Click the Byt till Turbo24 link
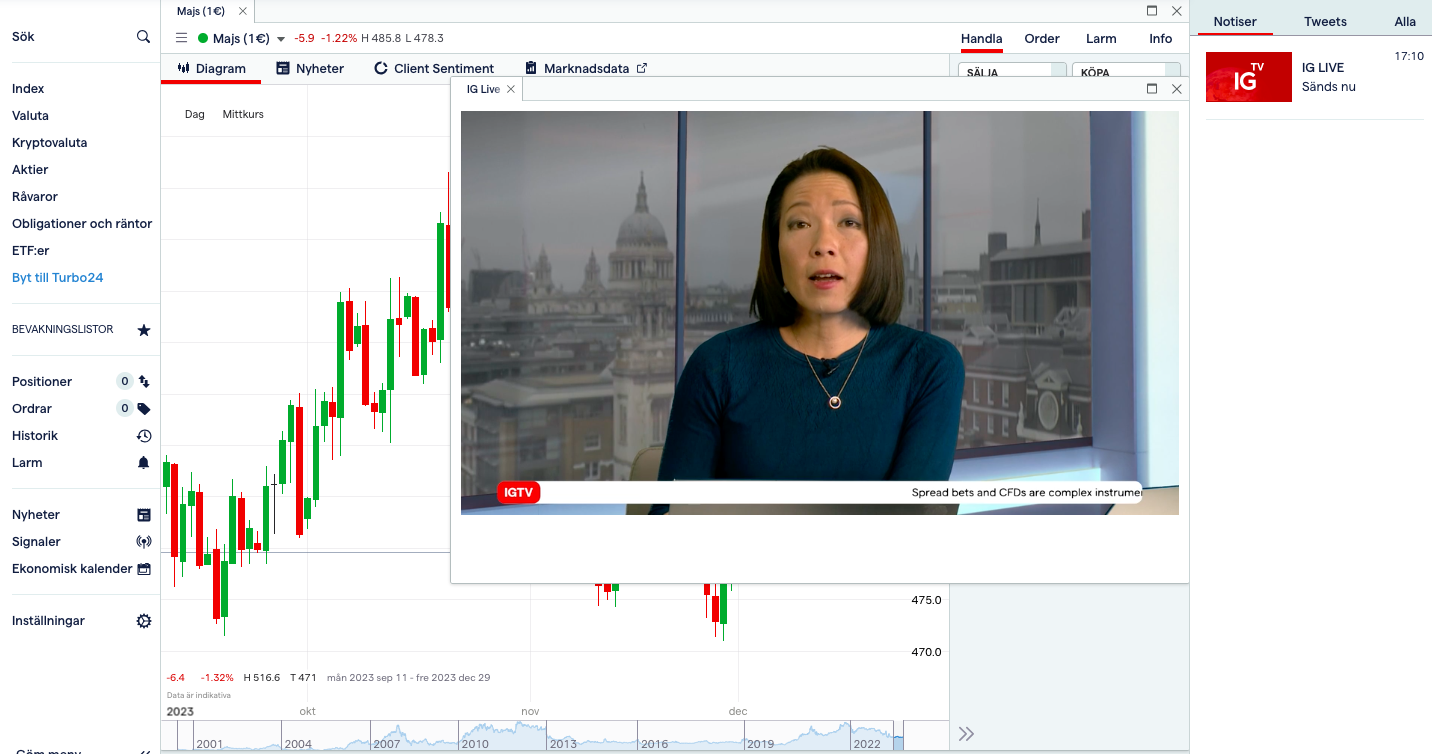1432x754 pixels. (x=57, y=278)
